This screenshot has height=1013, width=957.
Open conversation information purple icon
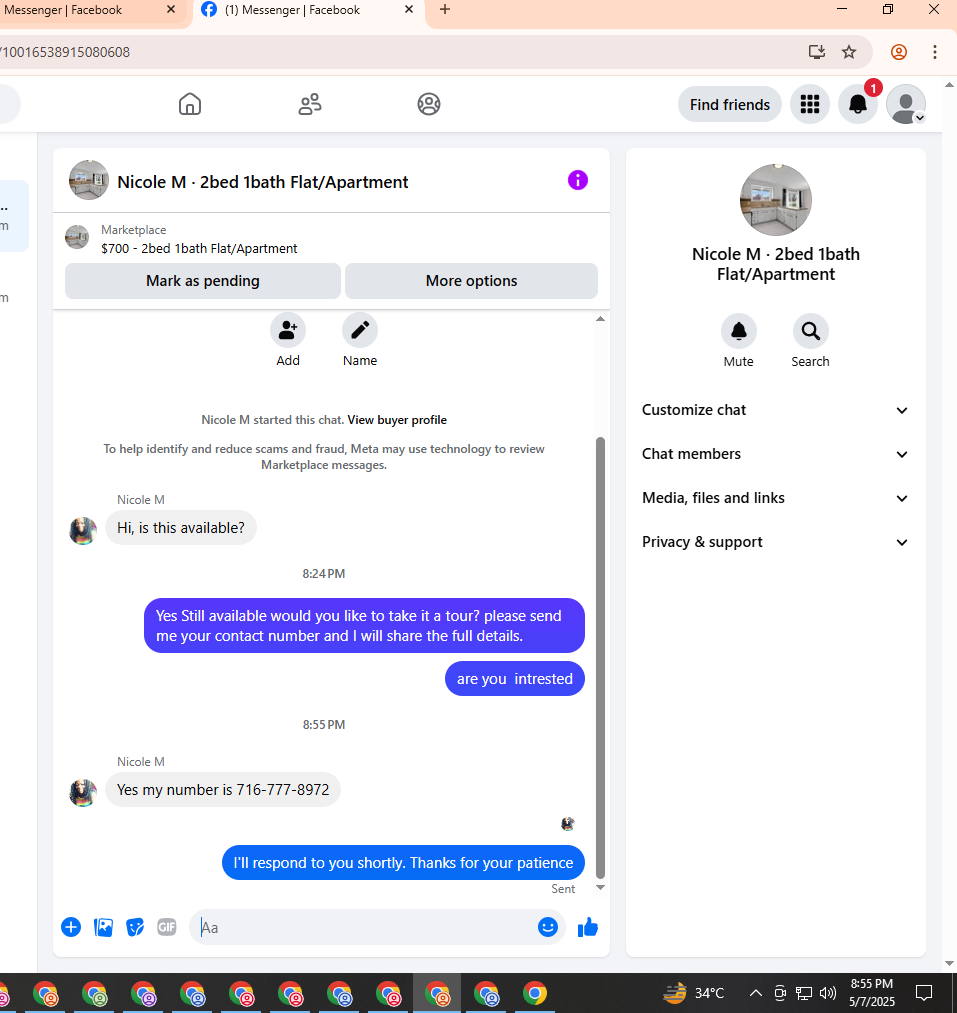click(578, 180)
